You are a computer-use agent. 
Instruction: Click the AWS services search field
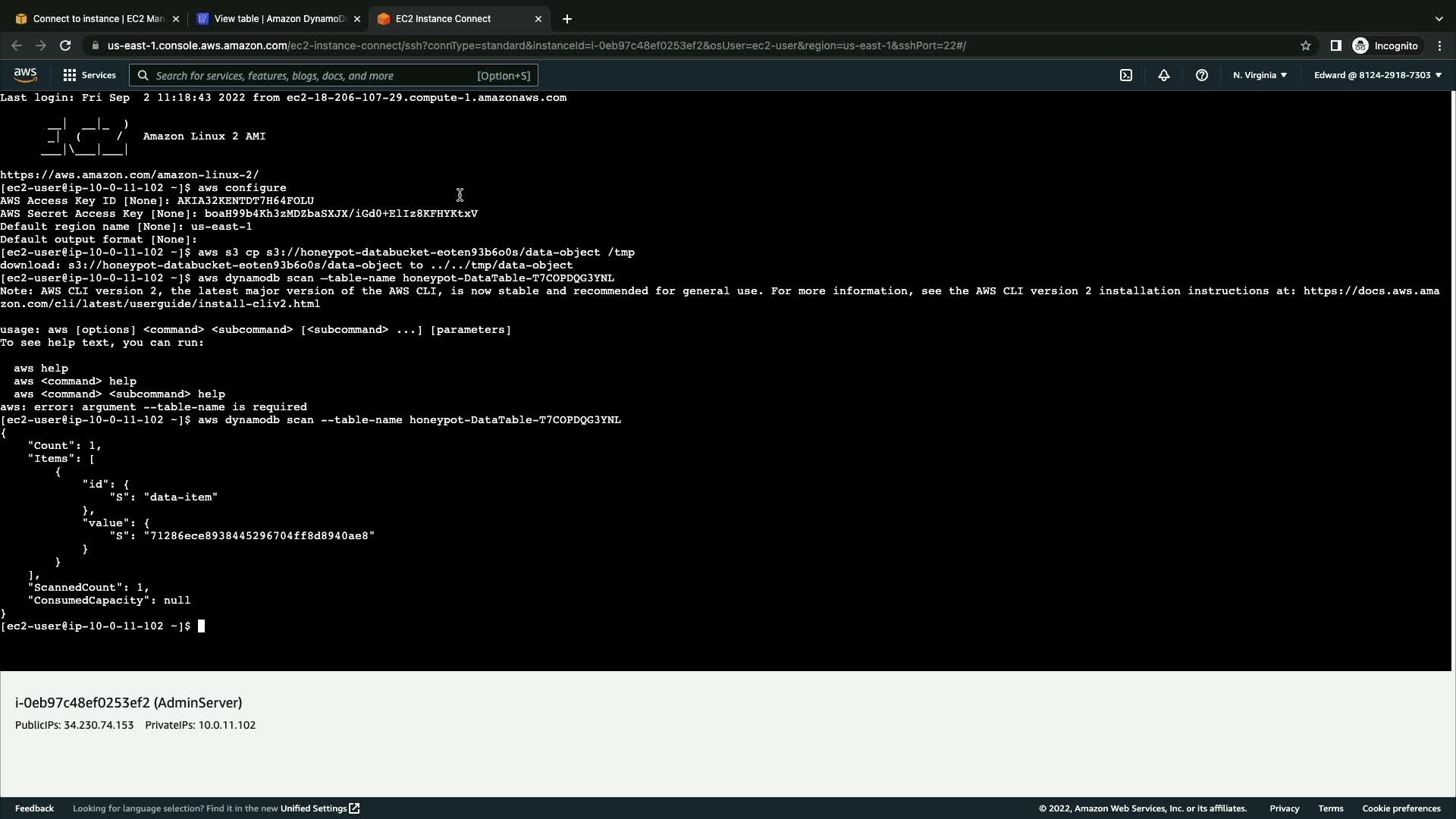pos(334,75)
